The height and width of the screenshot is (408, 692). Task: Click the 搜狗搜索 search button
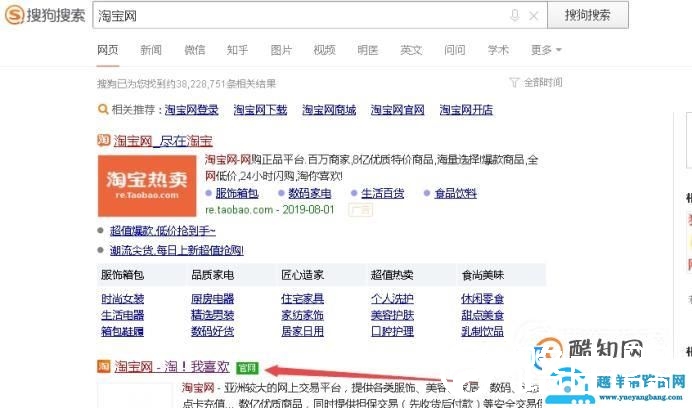tap(588, 15)
